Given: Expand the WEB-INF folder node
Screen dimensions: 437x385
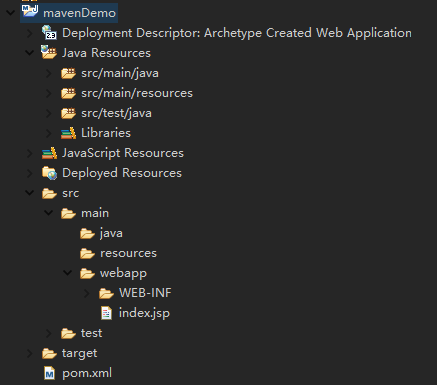Looking at the screenshot, I should coord(87,293).
